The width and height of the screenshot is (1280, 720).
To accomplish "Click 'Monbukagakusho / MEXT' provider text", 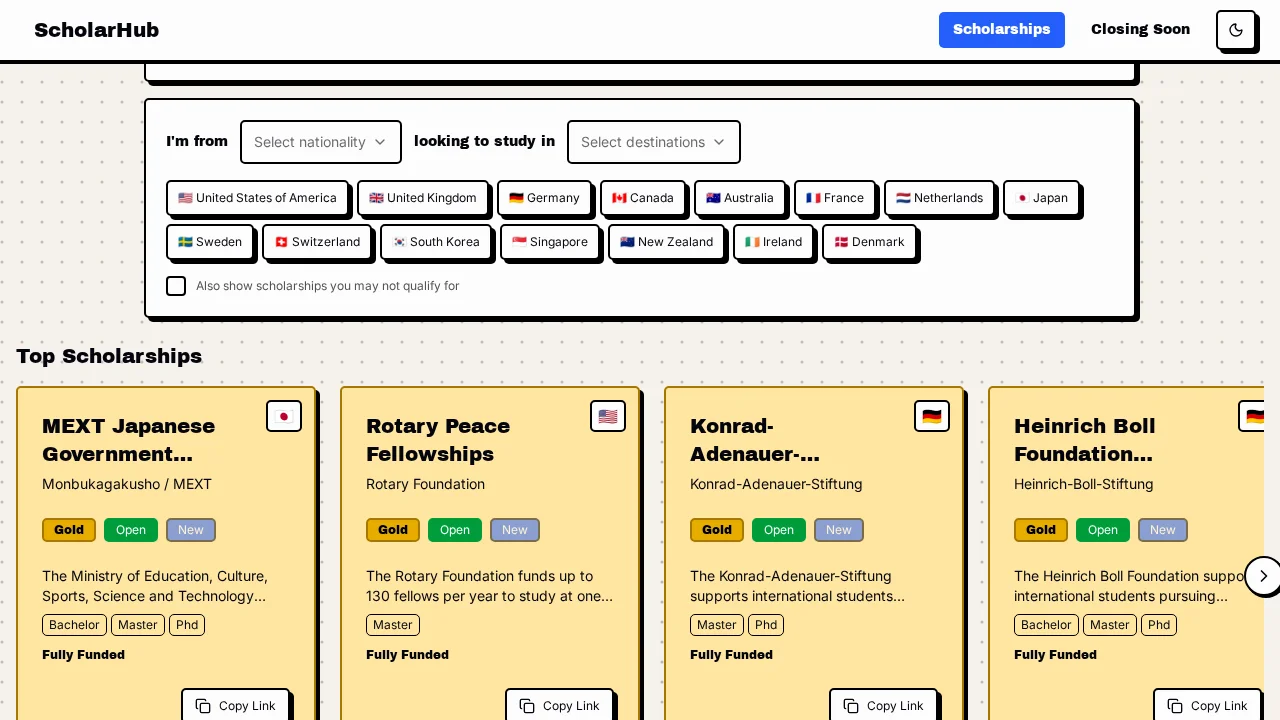I will (127, 484).
